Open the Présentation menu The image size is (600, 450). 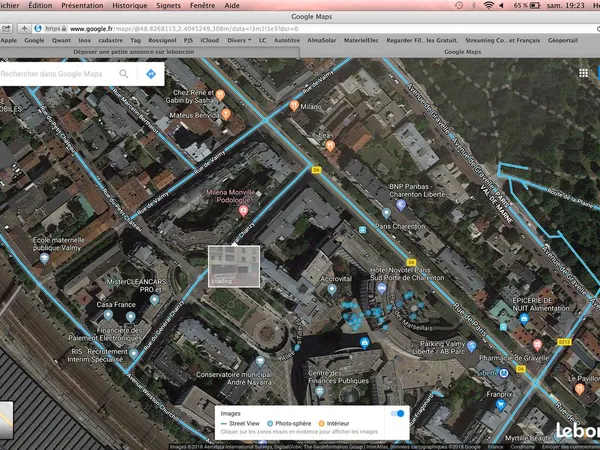(82, 5)
